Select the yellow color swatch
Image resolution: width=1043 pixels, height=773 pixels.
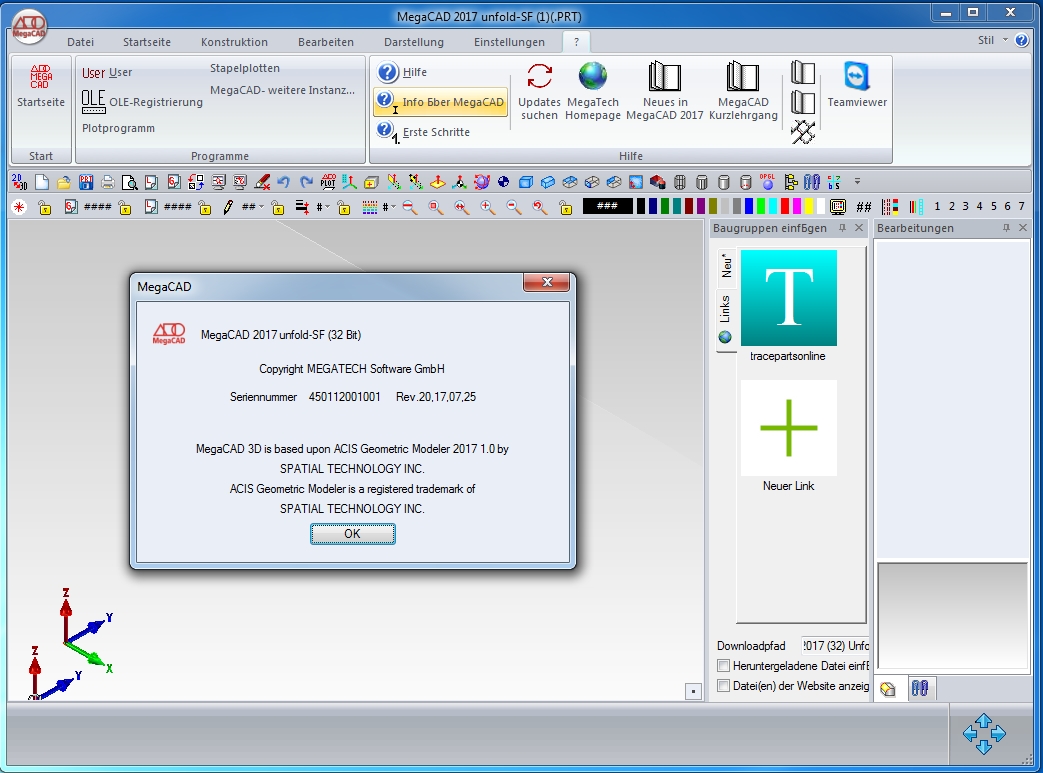809,207
